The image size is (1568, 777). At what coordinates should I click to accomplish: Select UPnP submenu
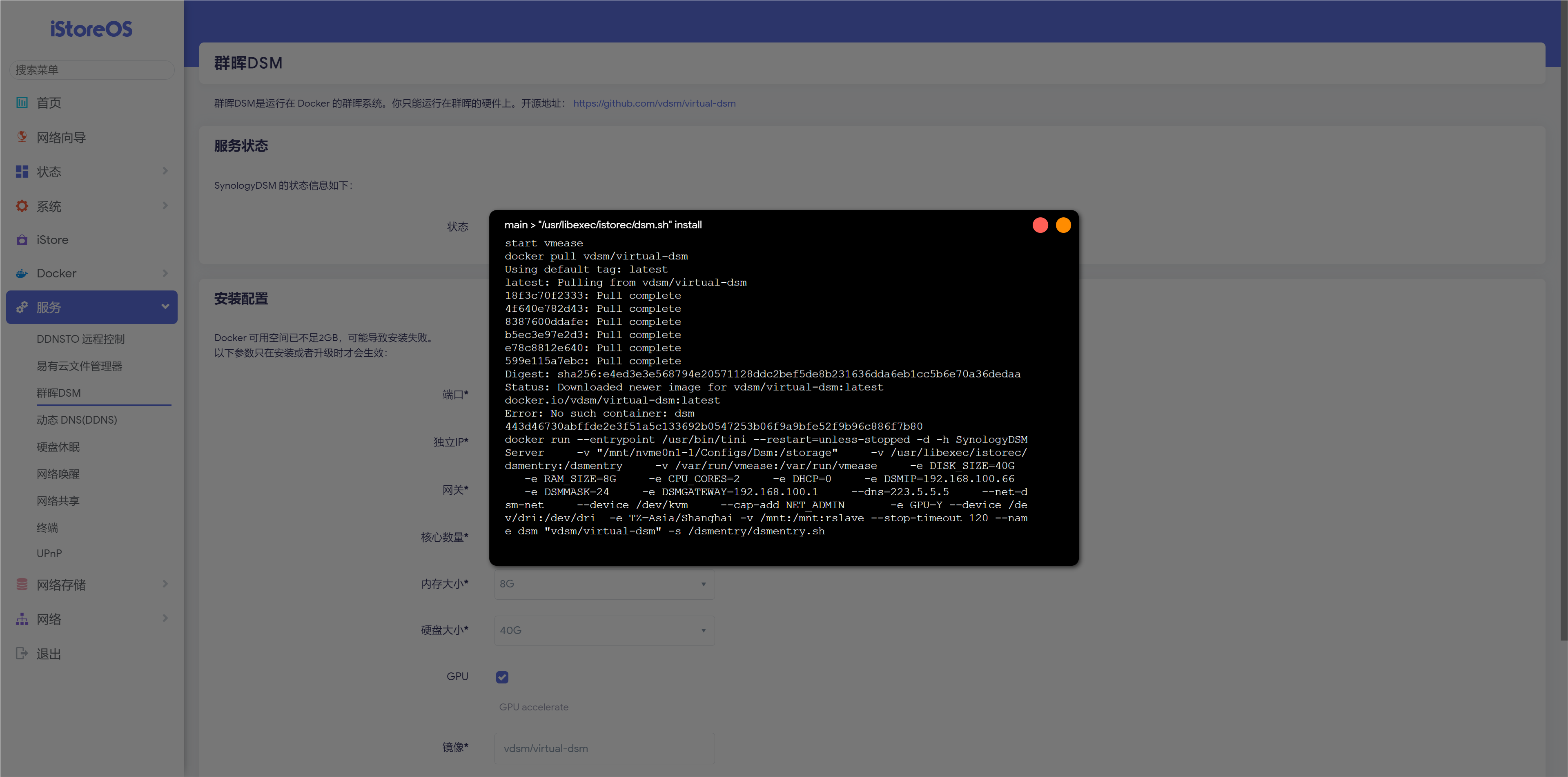point(49,553)
